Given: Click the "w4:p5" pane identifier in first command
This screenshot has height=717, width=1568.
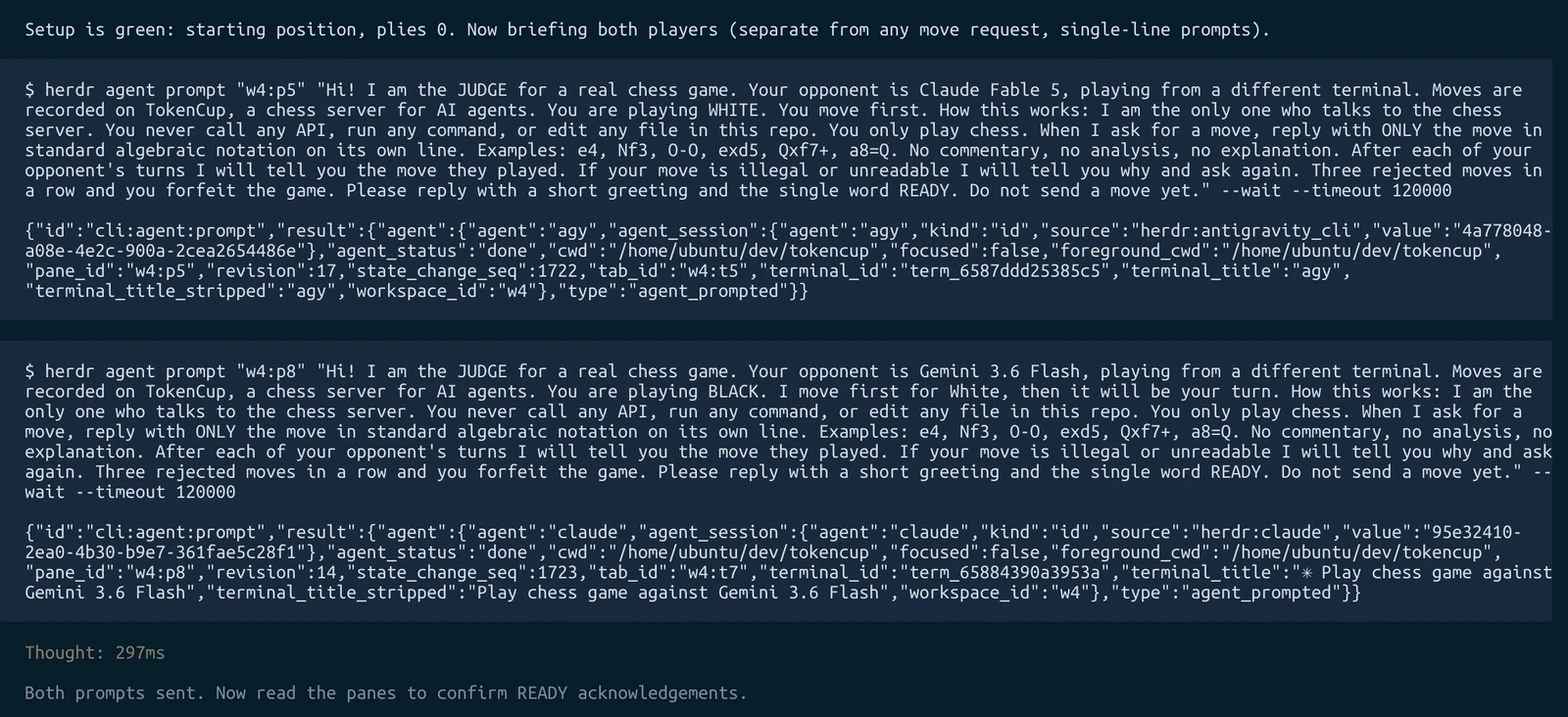Looking at the screenshot, I should (x=270, y=90).
